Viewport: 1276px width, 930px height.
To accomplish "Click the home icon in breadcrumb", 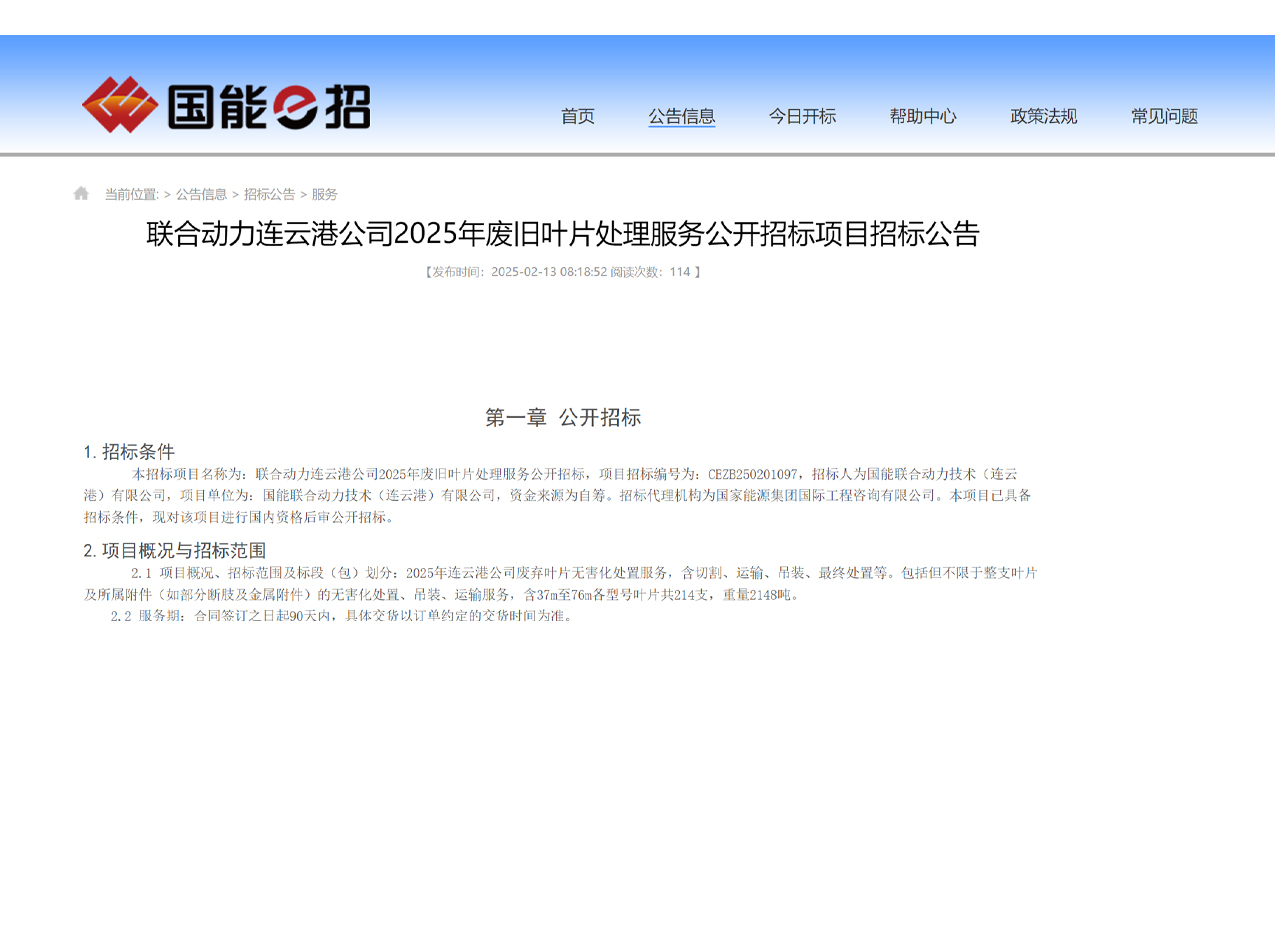I will click(x=81, y=193).
